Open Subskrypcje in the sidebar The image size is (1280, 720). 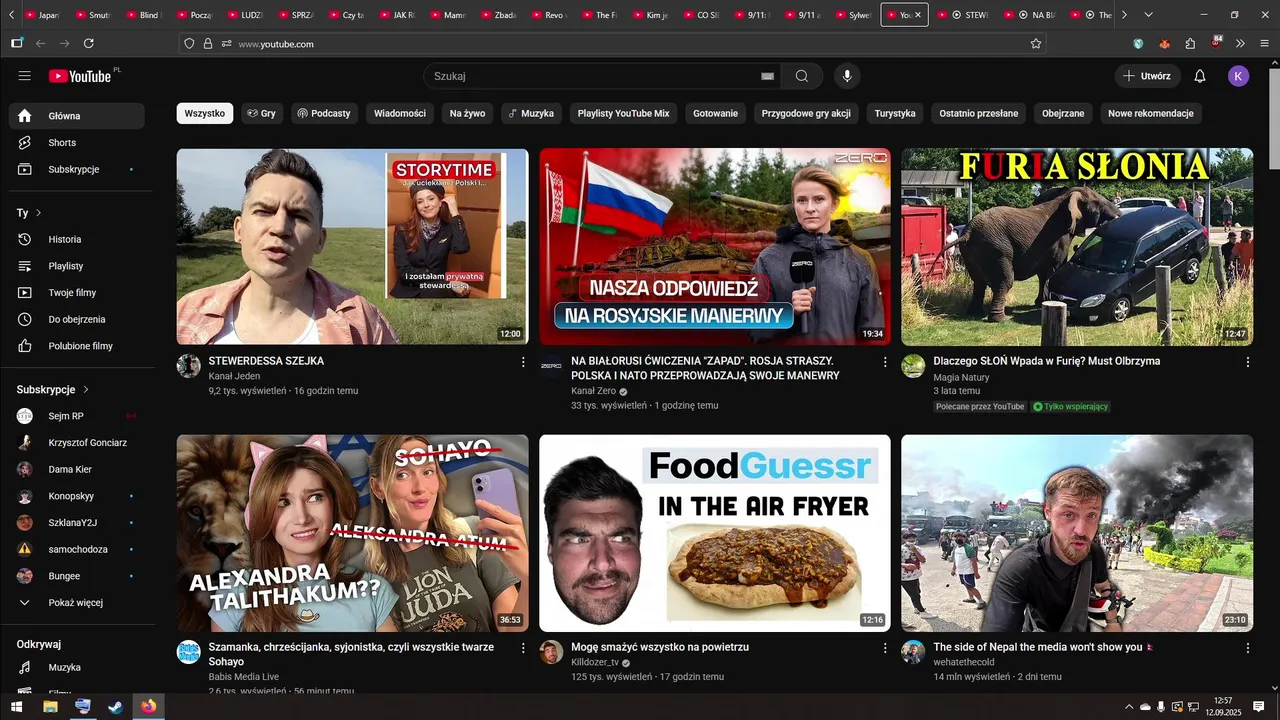[77, 169]
